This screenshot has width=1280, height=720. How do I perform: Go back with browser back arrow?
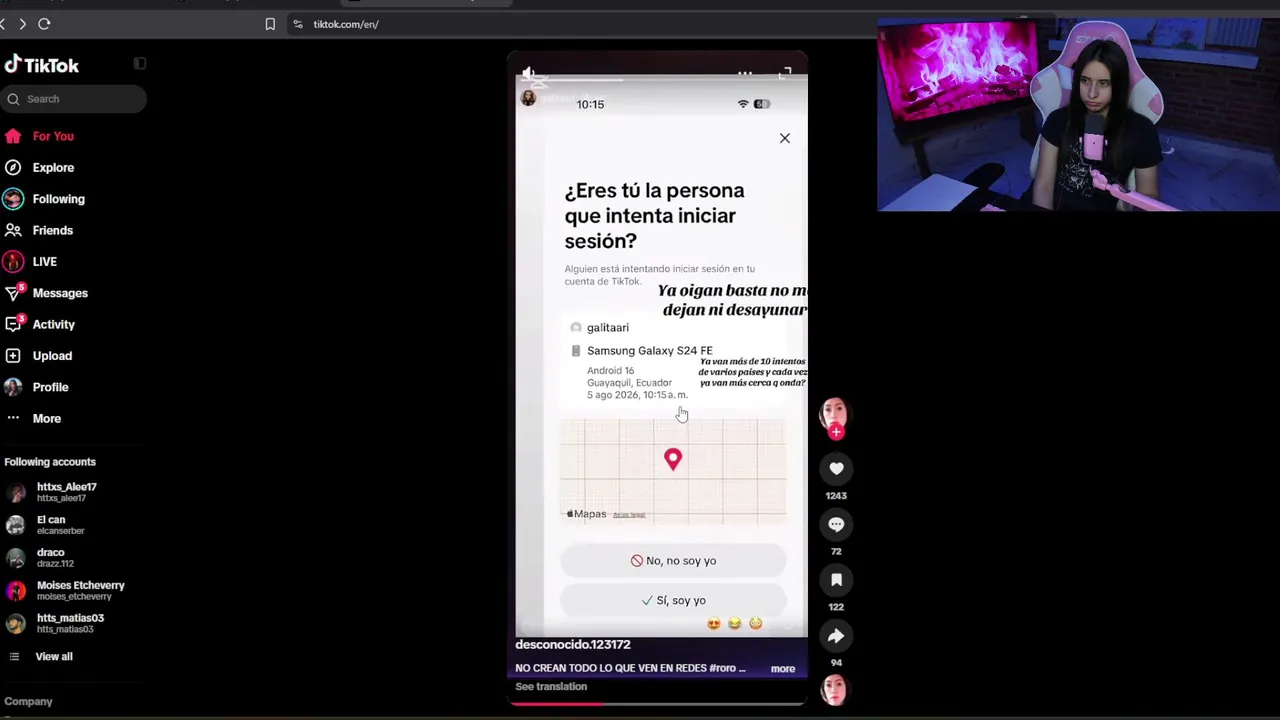coord(3,24)
